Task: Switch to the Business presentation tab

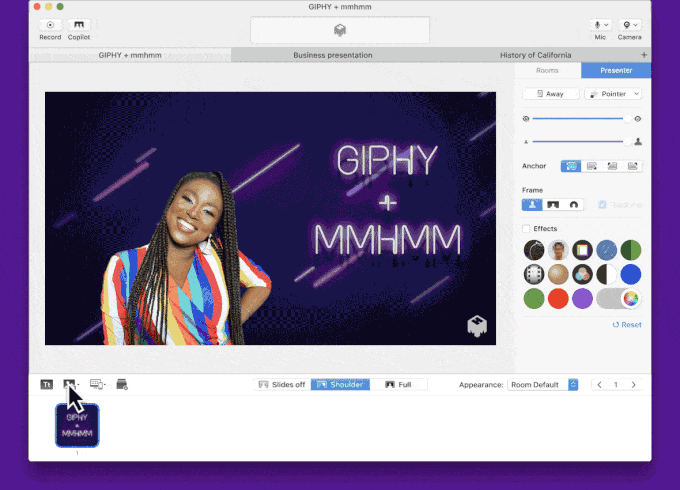Action: click(x=333, y=55)
